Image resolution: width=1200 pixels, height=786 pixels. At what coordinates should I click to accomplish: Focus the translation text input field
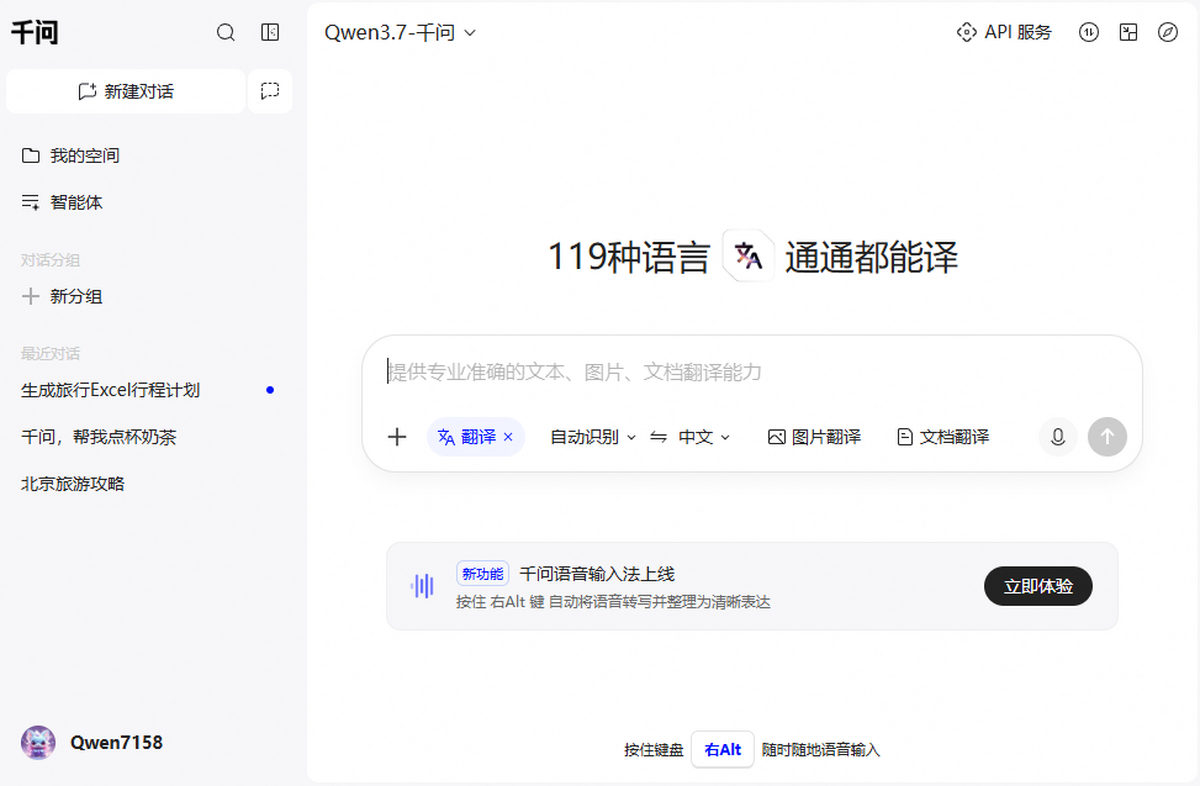pos(752,373)
